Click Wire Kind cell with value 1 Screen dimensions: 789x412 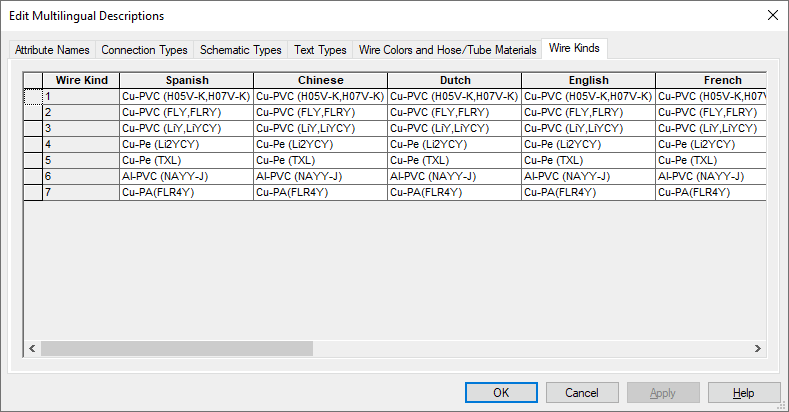pyautogui.click(x=81, y=97)
